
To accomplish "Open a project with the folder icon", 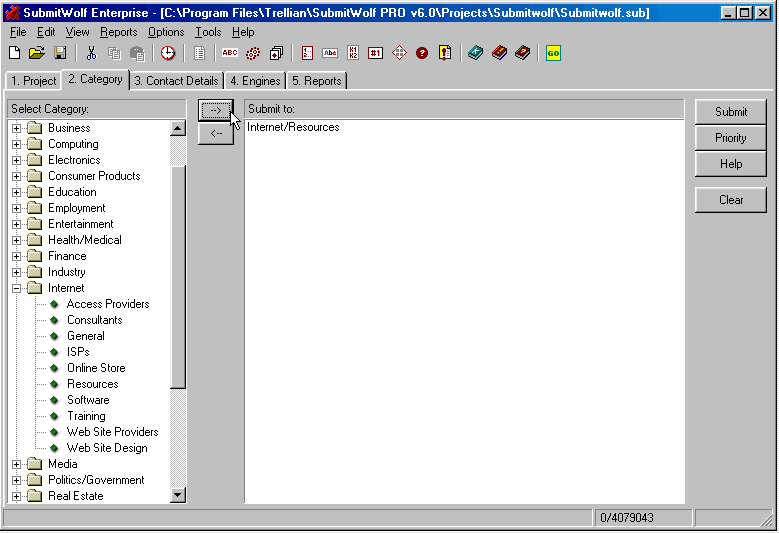I will (x=37, y=53).
